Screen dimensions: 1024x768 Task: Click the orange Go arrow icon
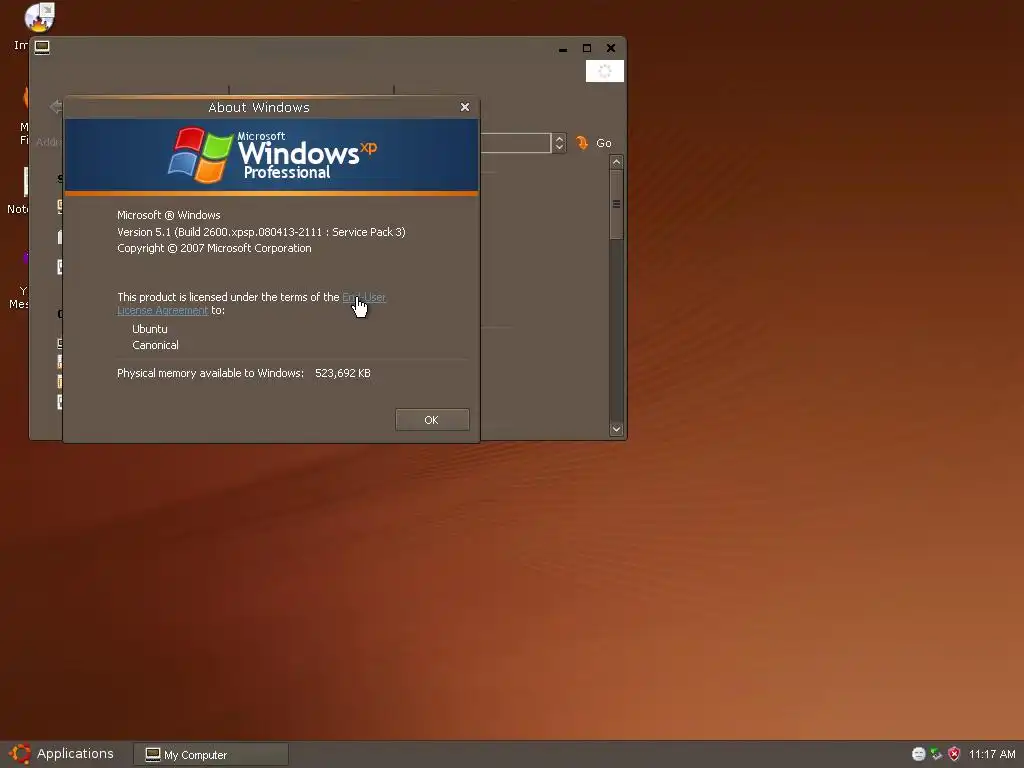(x=581, y=142)
